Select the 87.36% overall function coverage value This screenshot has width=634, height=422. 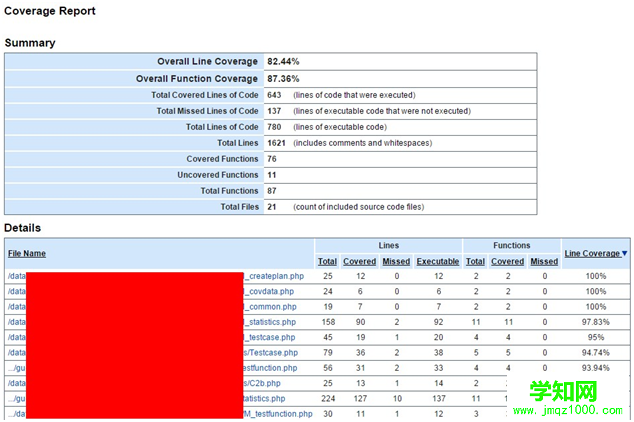283,78
